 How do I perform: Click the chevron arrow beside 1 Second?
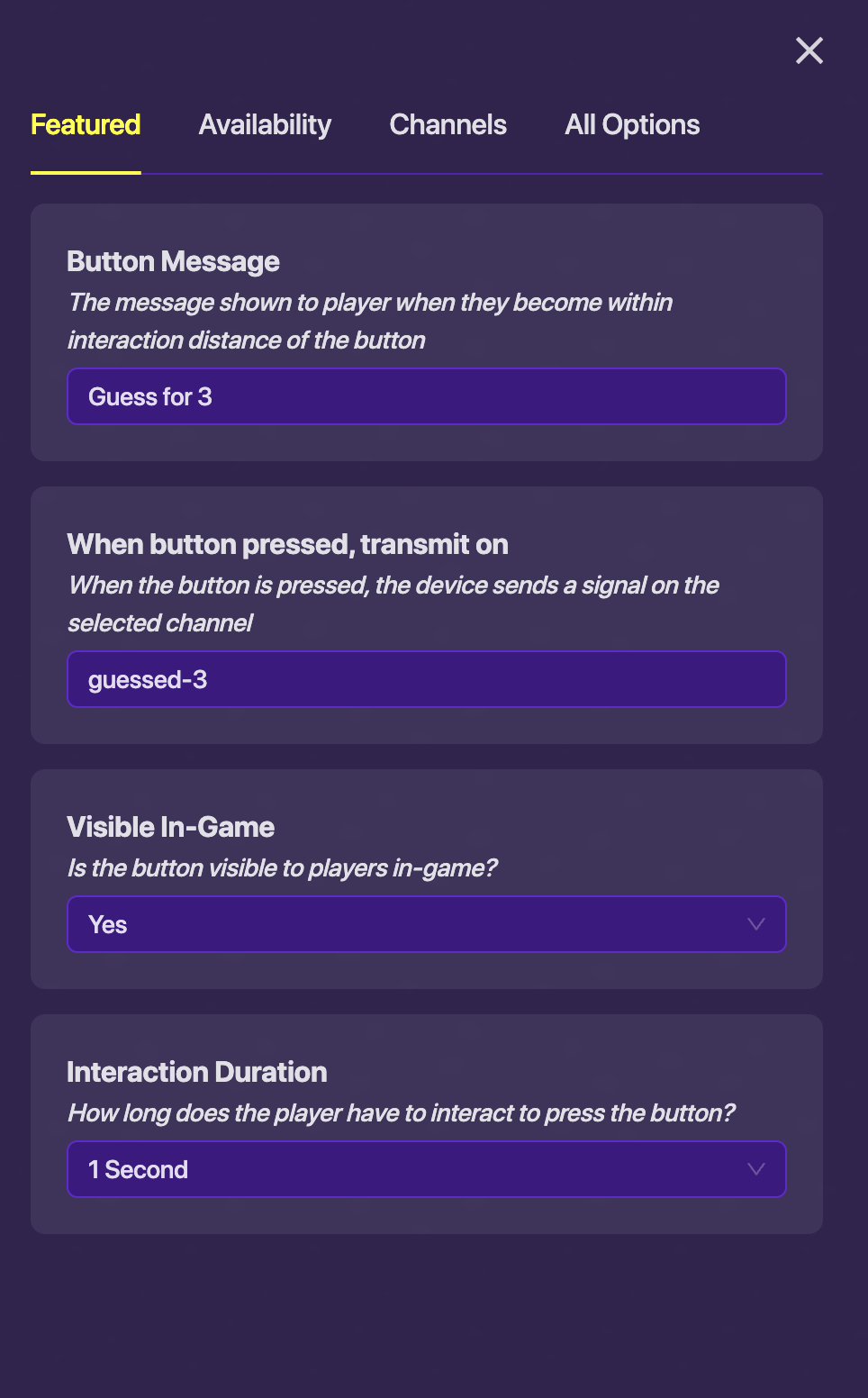click(x=756, y=1169)
